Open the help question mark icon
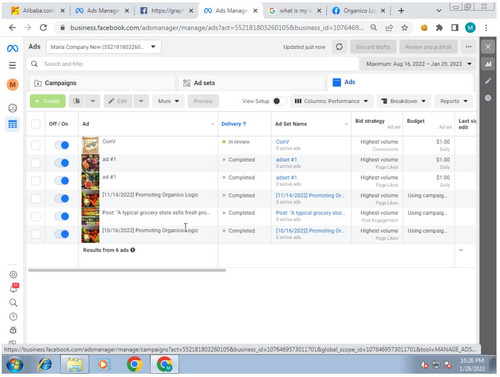Viewport: 500px width, 377px height. [x=13, y=317]
